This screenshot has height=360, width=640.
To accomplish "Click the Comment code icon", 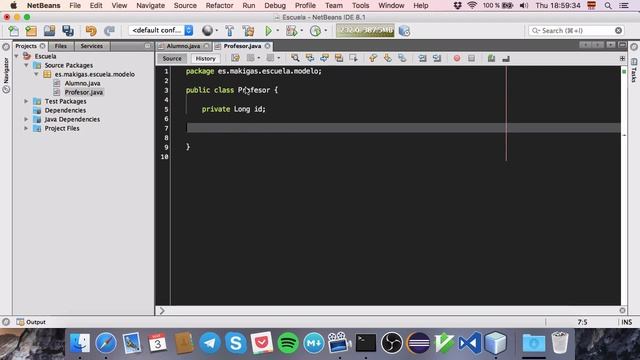I will pos(491,58).
